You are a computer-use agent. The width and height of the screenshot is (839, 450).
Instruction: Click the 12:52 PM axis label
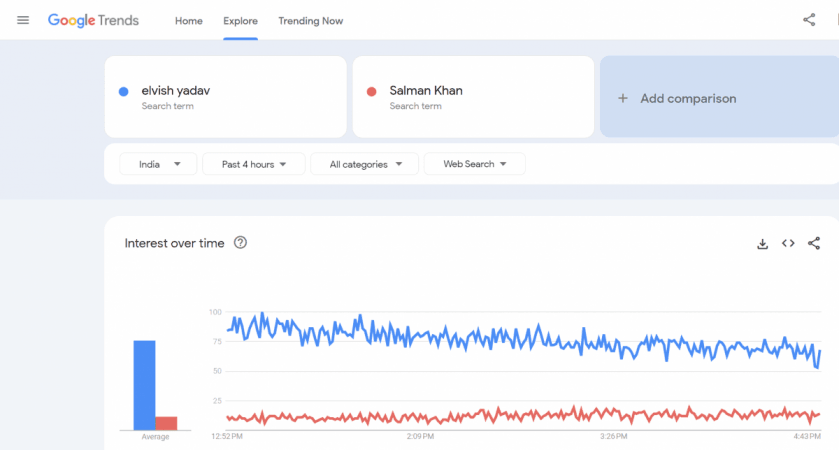[227, 437]
